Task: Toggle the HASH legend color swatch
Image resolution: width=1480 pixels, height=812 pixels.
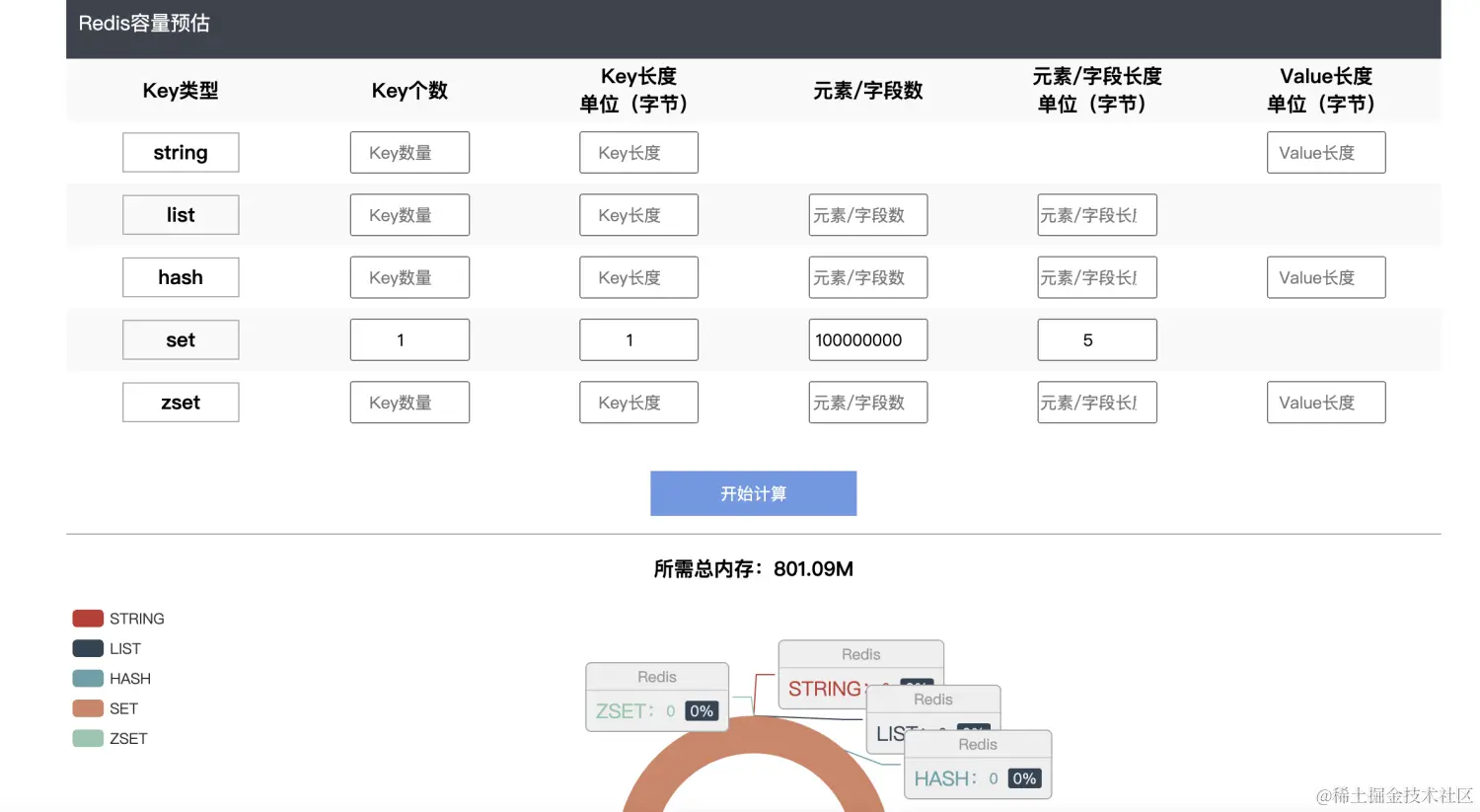Action: coord(88,679)
